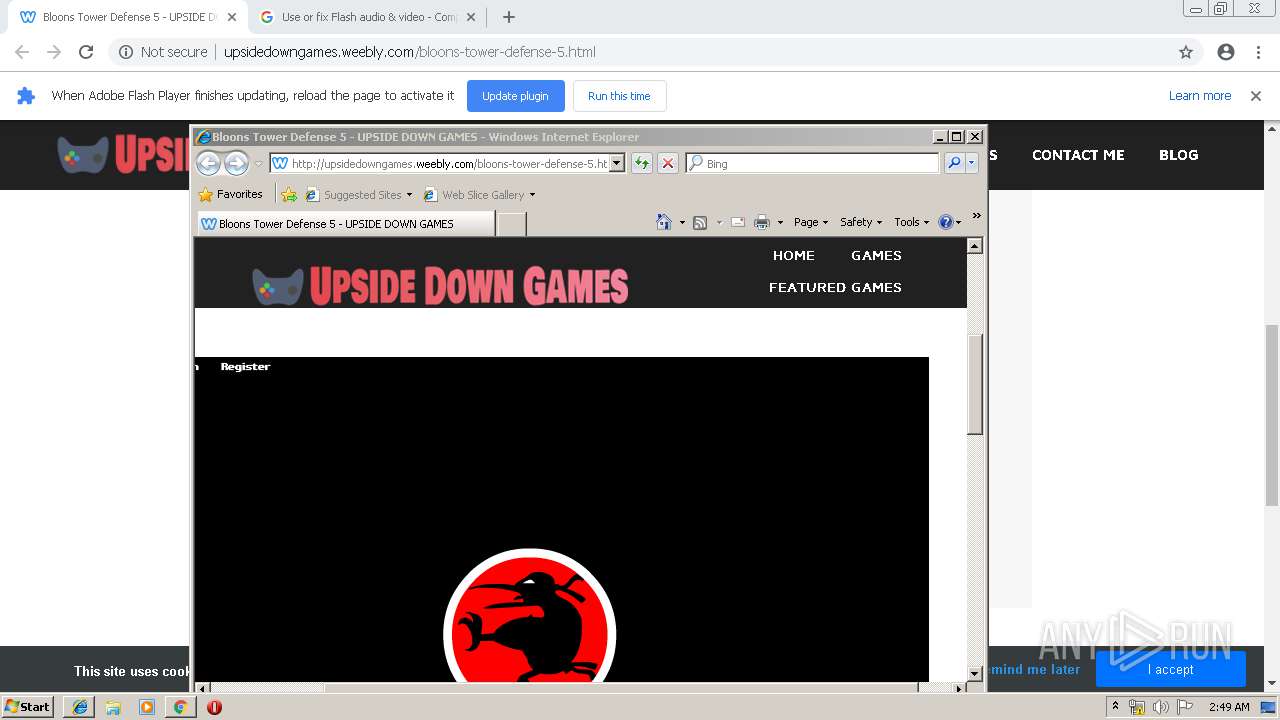1280x720 pixels.
Task: Open IE search provider dropdown arrow
Action: [x=971, y=163]
